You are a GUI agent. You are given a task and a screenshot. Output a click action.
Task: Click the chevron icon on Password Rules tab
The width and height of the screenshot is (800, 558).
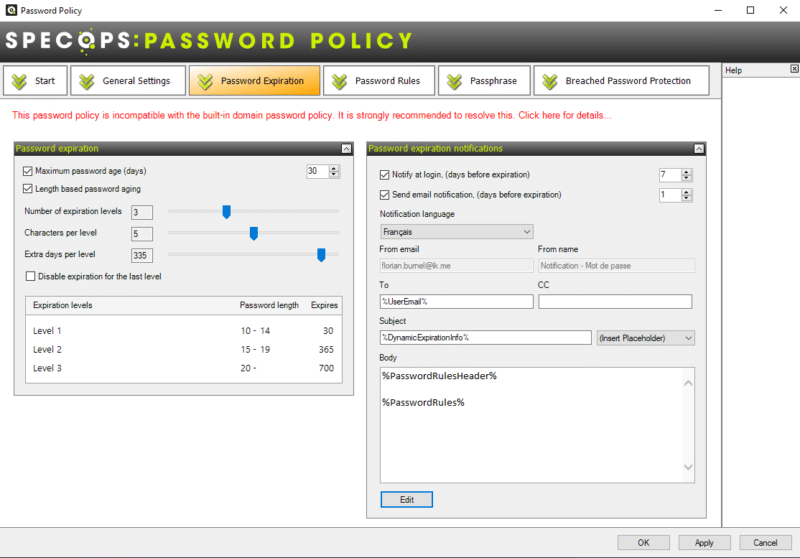coord(339,81)
